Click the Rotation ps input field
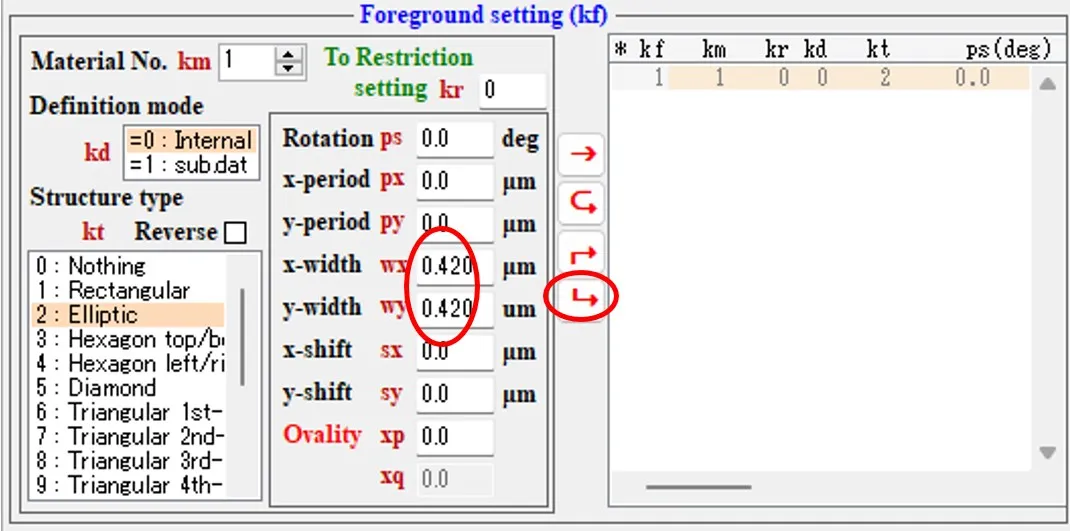Viewport: 1070px width, 531px height. coord(455,139)
